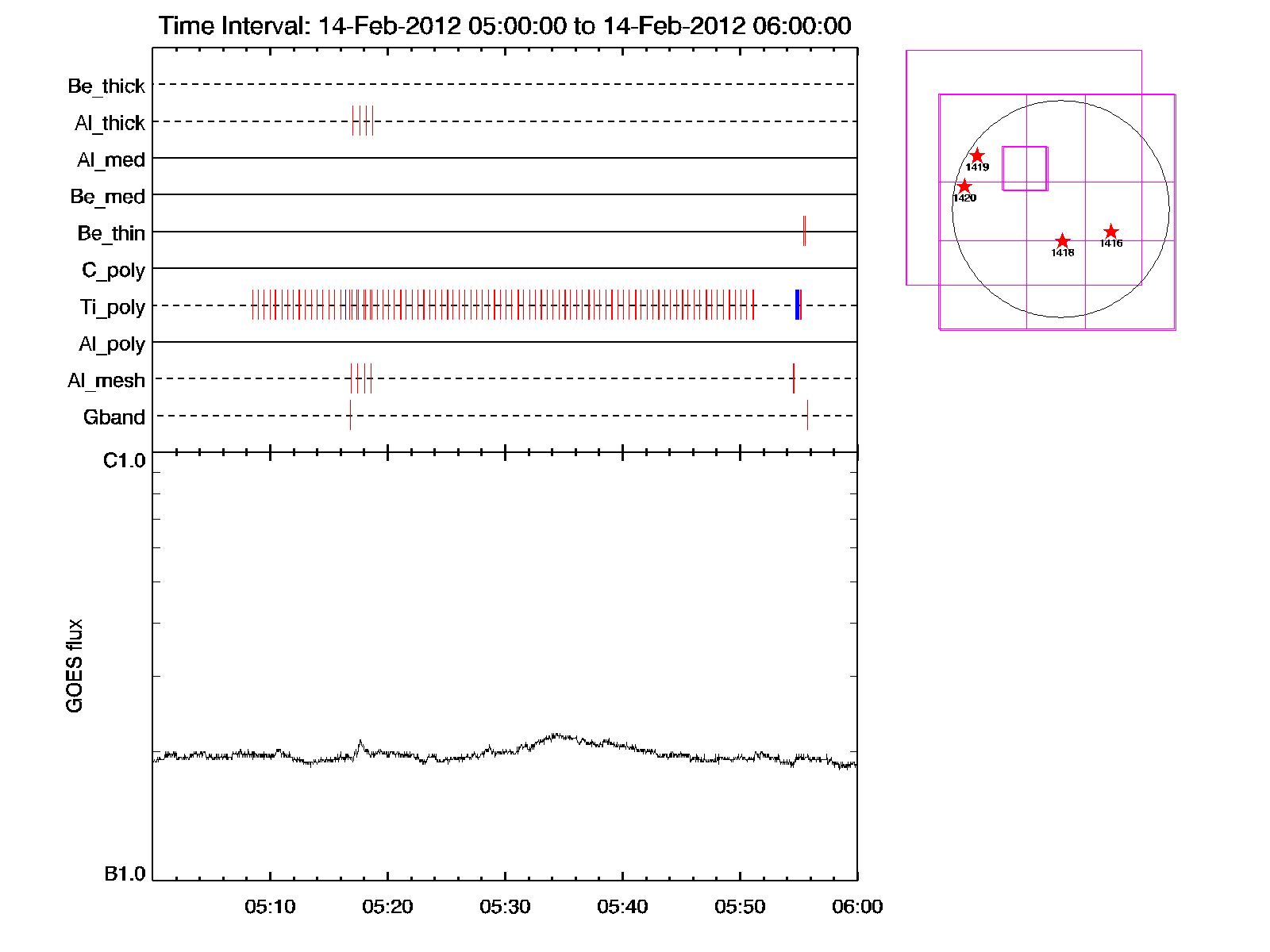The height and width of the screenshot is (952, 1270).
Task: Click the Al_thick marker cluster
Action: click(363, 121)
